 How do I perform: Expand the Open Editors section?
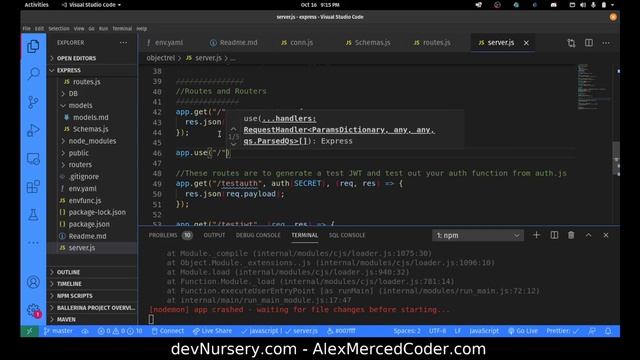(92, 58)
